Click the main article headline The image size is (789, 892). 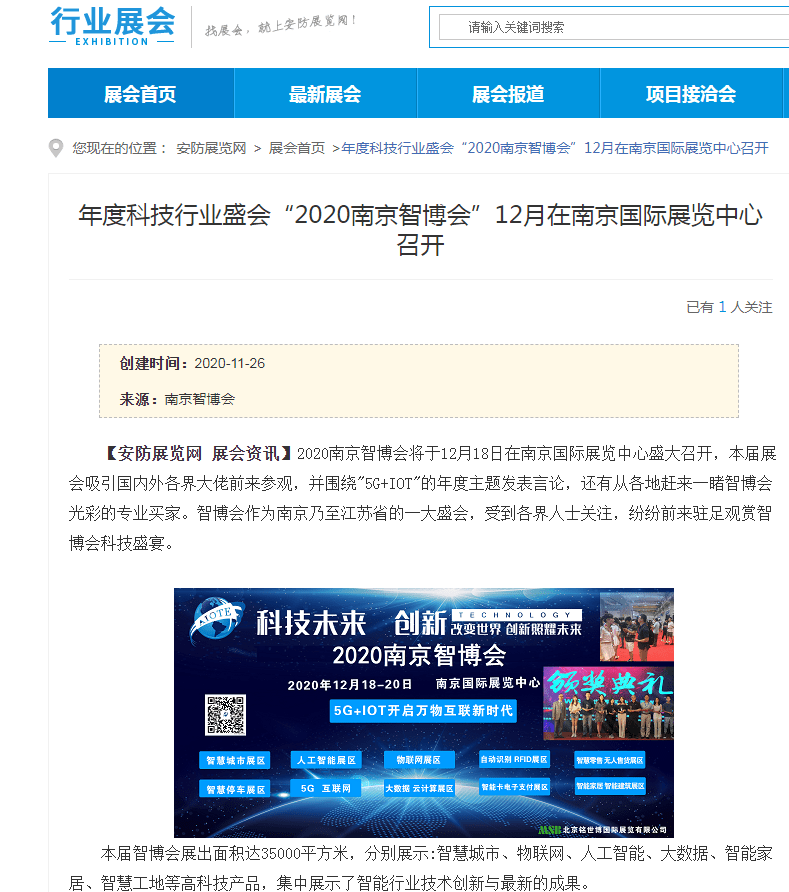click(x=420, y=230)
